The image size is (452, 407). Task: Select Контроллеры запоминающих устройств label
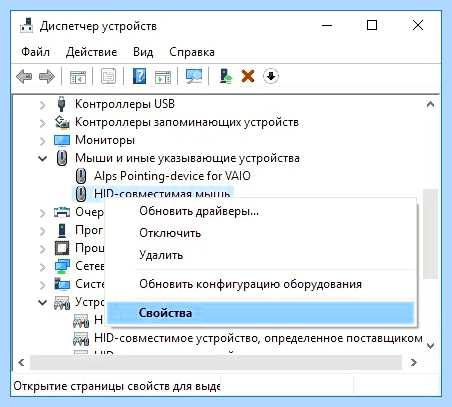click(x=187, y=122)
